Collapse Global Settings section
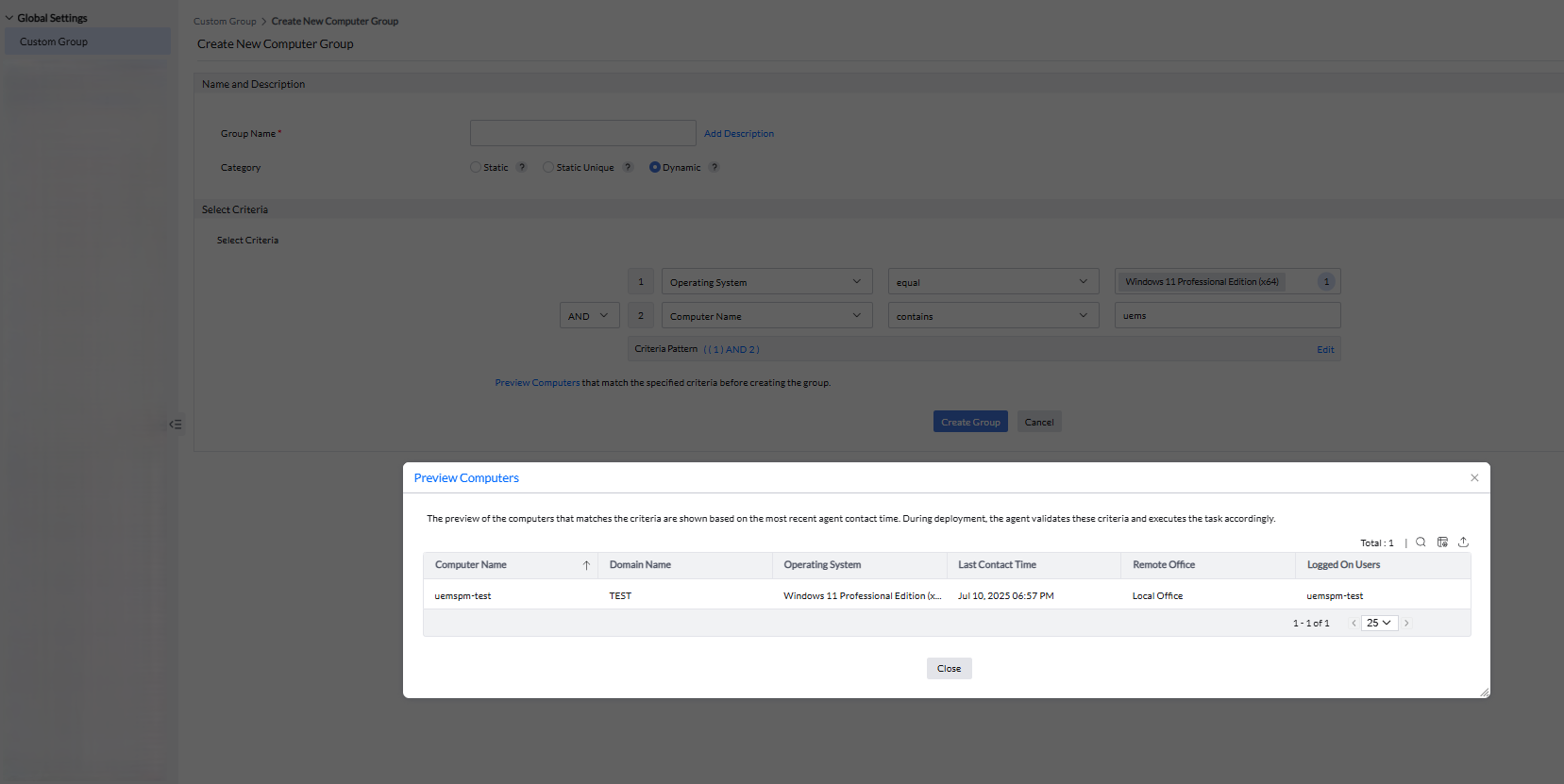The width and height of the screenshot is (1564, 784). (9, 18)
